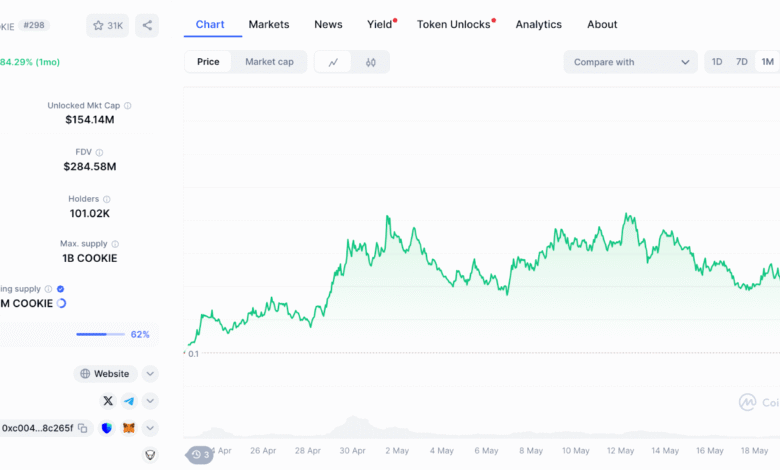
Task: Open the Yield tab
Action: 380,24
